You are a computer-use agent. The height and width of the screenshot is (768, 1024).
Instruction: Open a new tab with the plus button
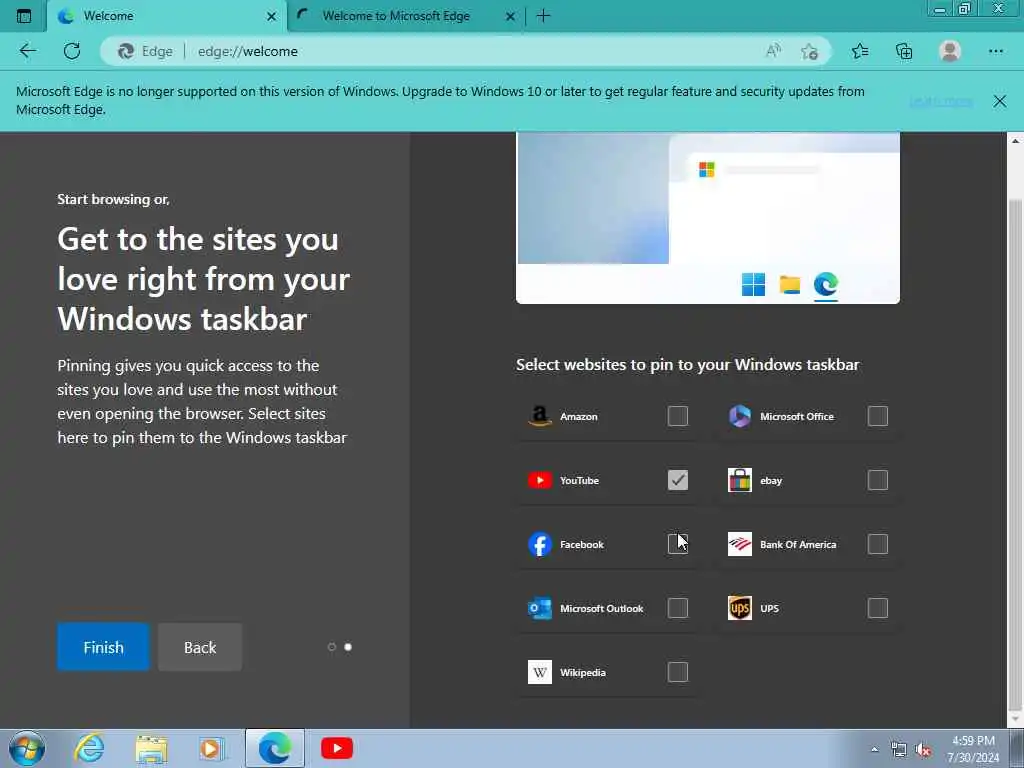(x=543, y=16)
